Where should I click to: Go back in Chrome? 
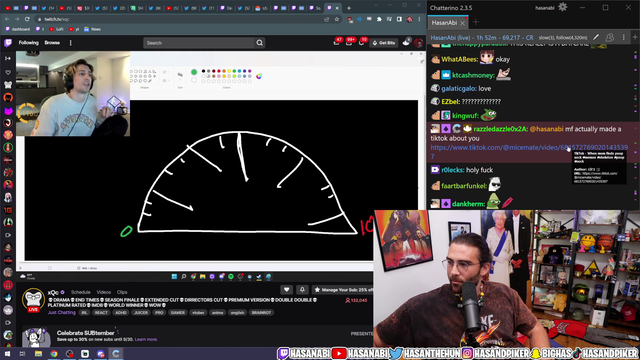pyautogui.click(x=7, y=19)
